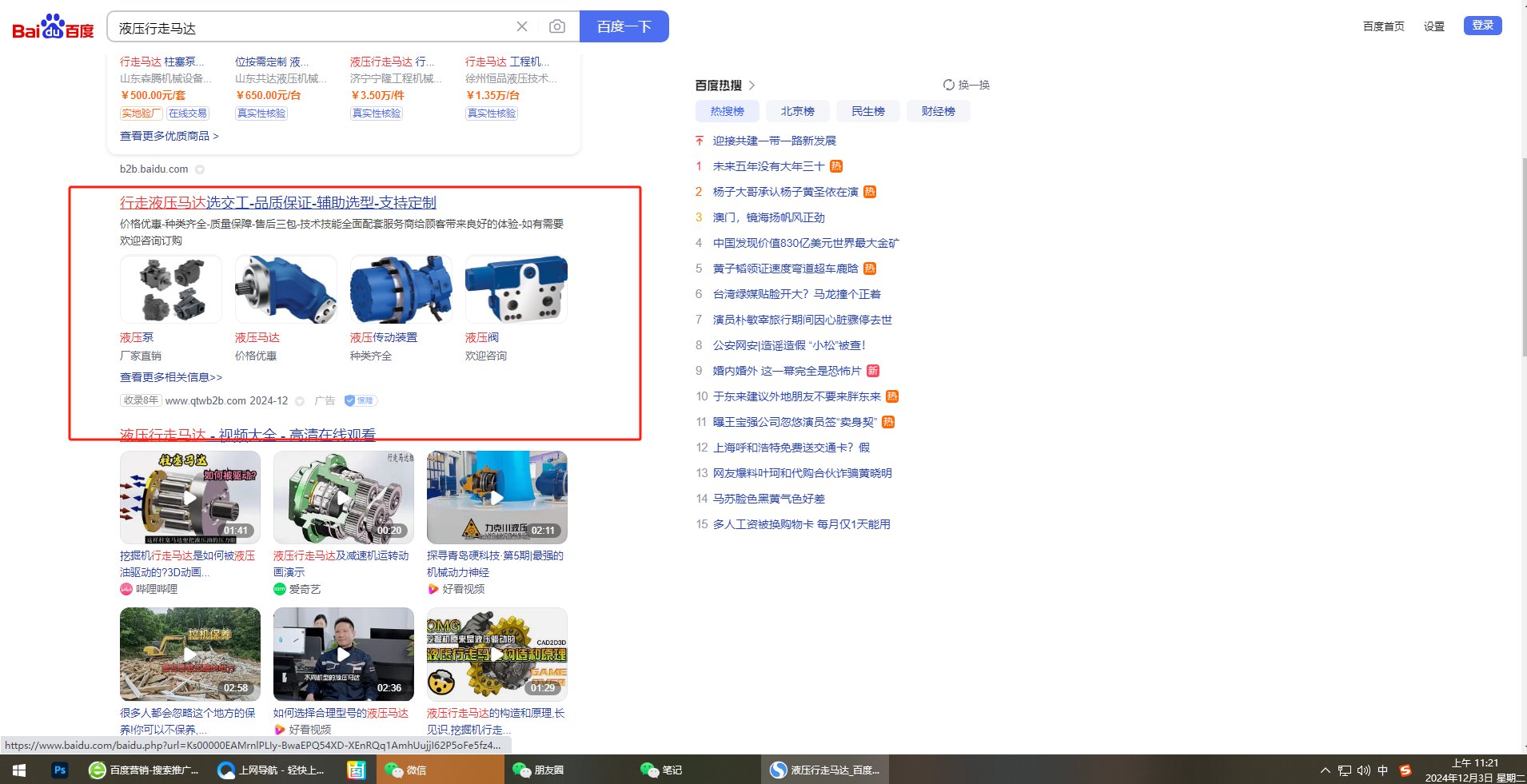Viewport: 1527px width, 784px height.
Task: Play the 00:20 减速机 animation video
Action: [x=344, y=497]
